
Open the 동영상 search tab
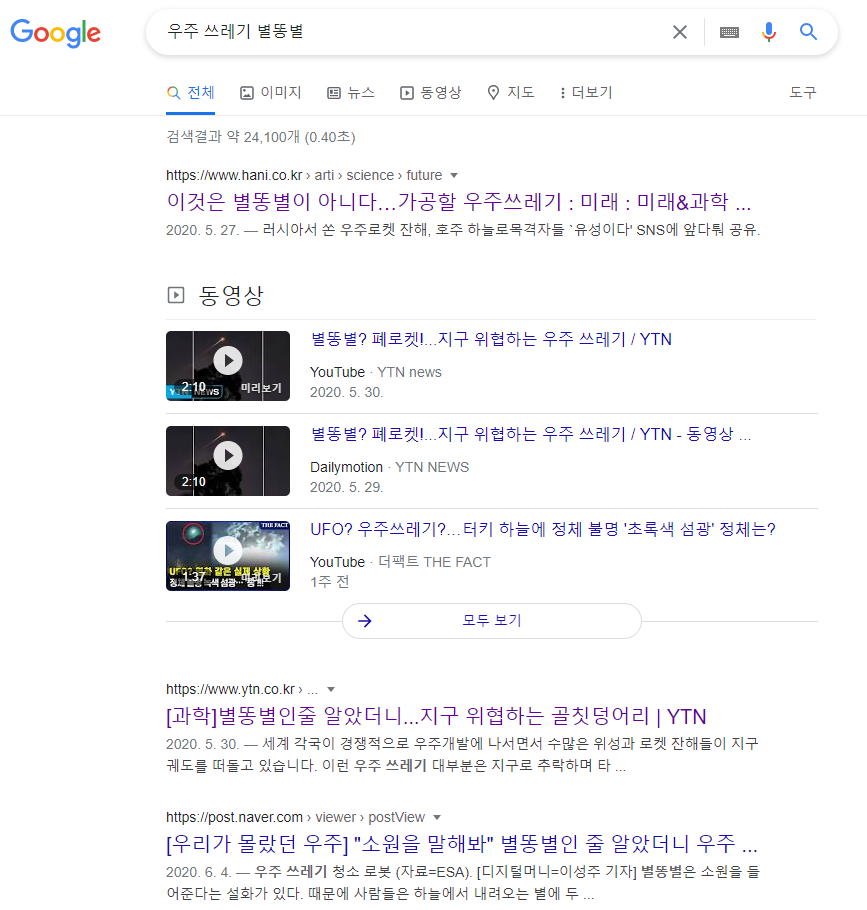click(x=430, y=92)
